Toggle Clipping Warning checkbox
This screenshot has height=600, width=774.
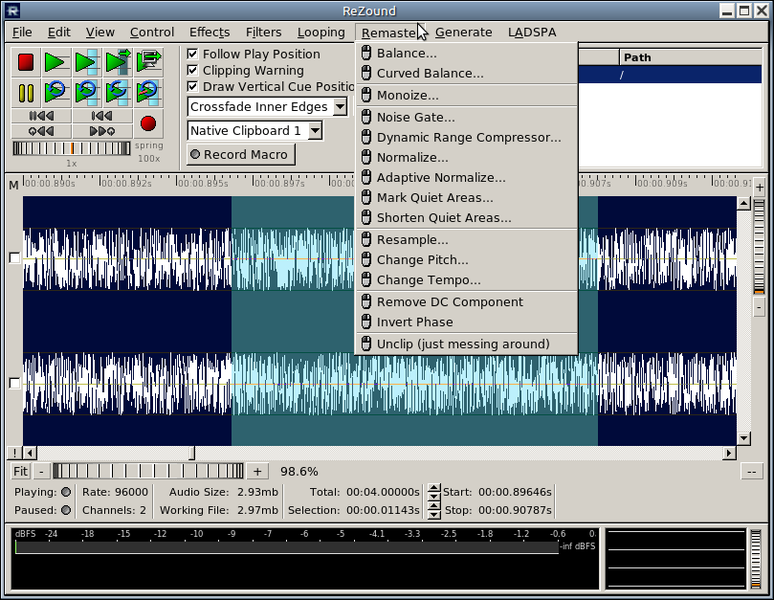[x=193, y=70]
